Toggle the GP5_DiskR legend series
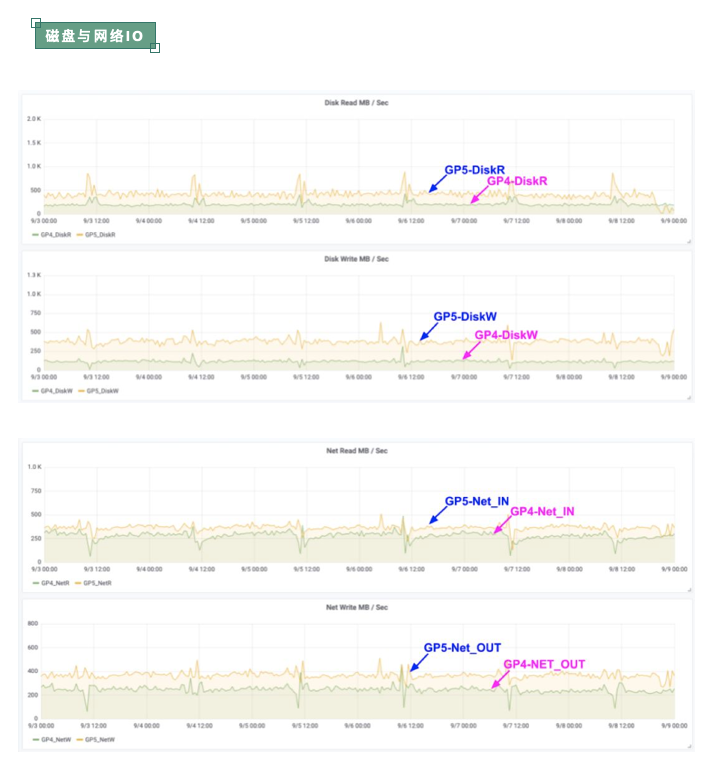 100,235
